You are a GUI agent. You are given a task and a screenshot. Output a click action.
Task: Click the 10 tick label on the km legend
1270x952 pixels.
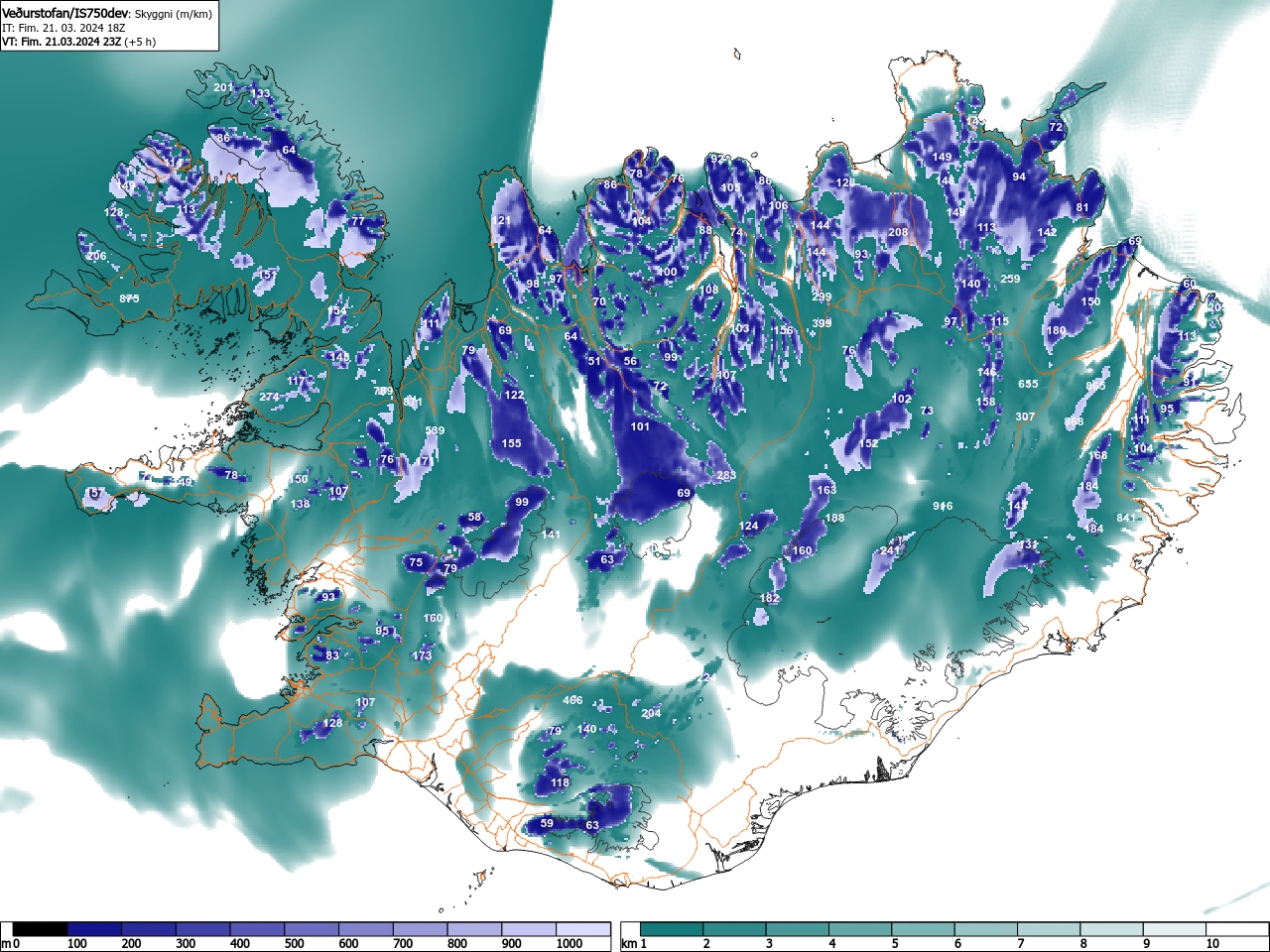1212,944
